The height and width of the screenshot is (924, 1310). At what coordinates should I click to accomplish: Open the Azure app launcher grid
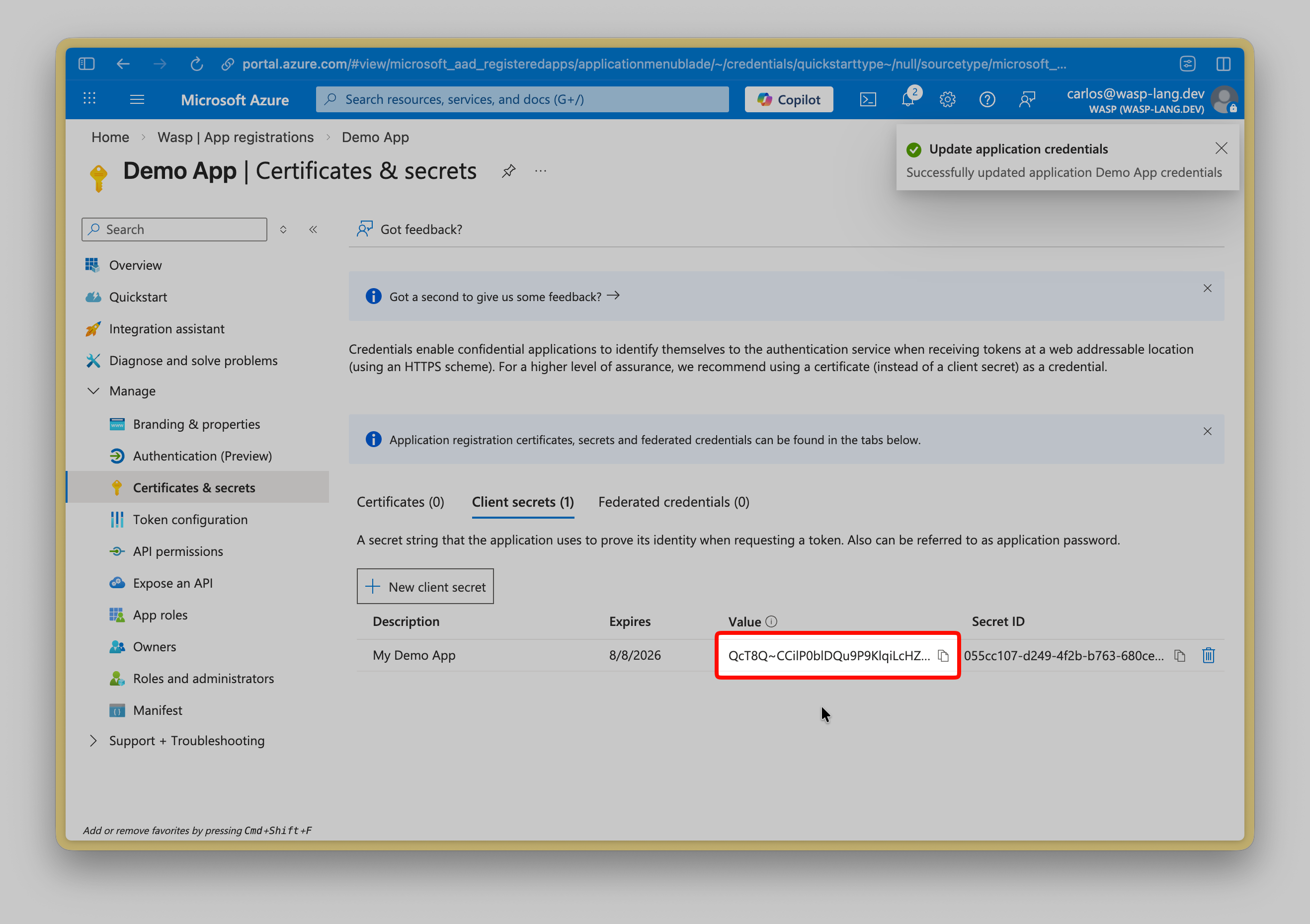tap(89, 99)
